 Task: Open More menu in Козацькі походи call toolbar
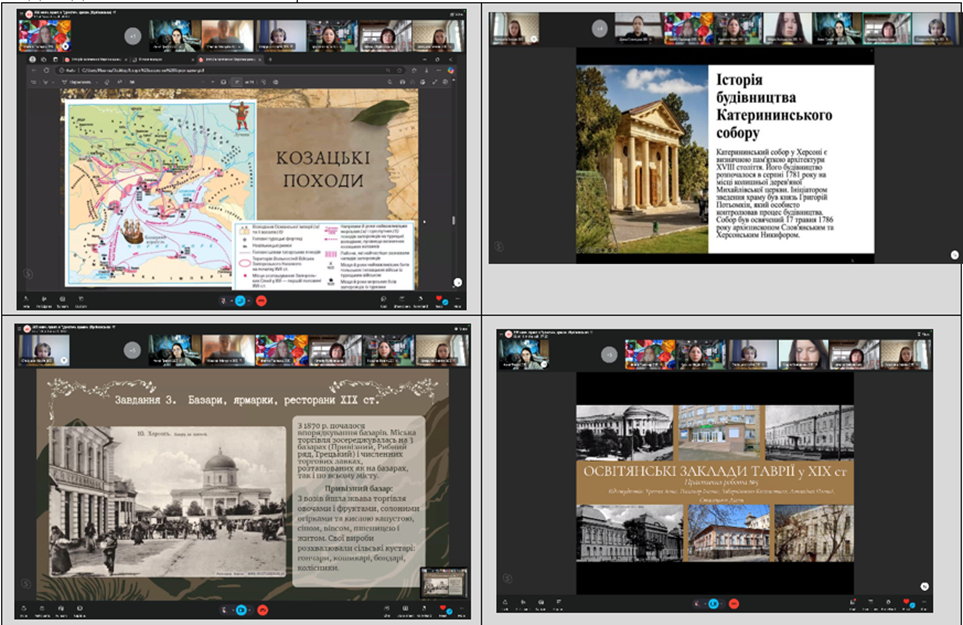coord(458,299)
